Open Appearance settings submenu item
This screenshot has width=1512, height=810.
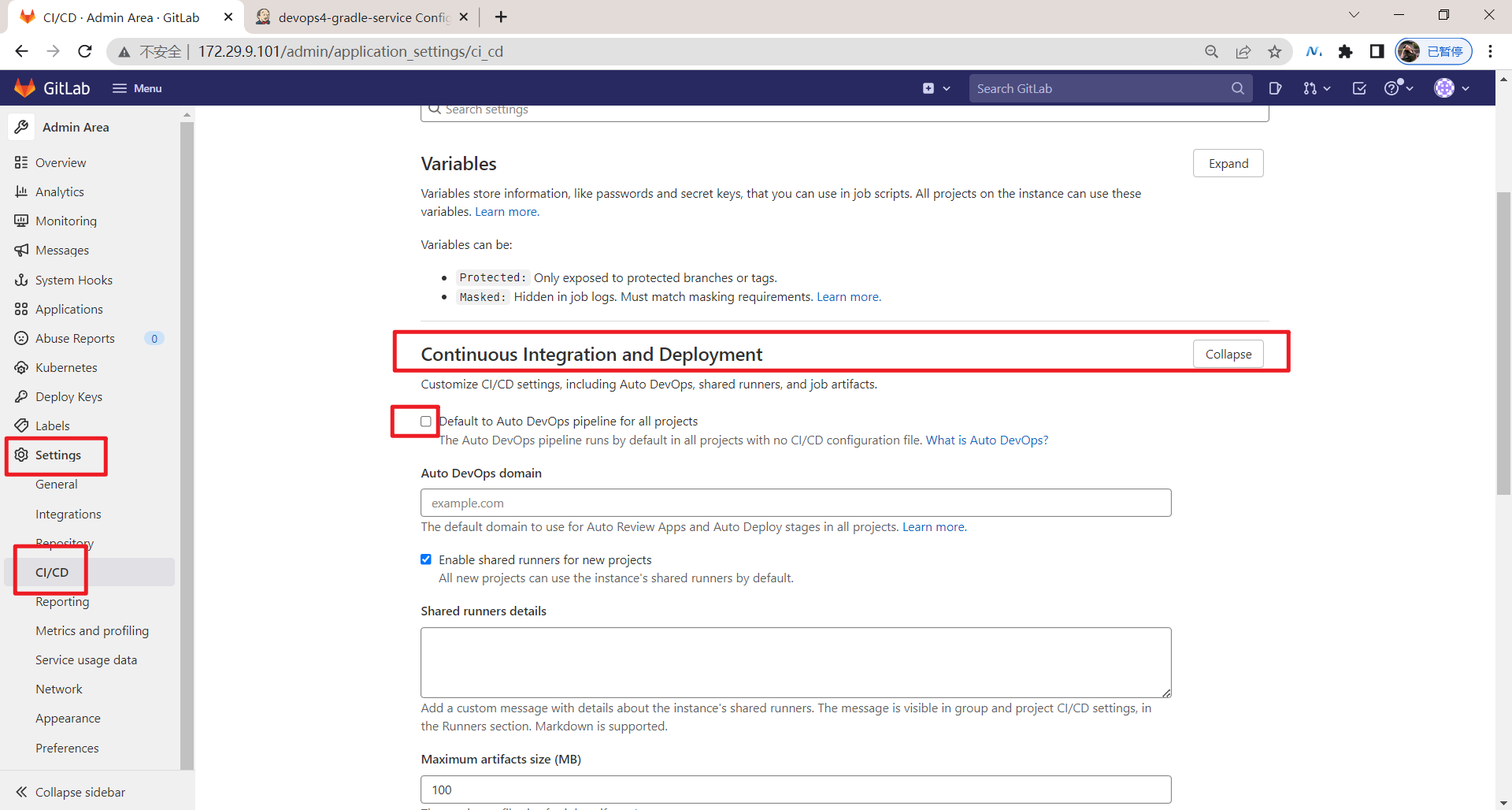click(68, 718)
